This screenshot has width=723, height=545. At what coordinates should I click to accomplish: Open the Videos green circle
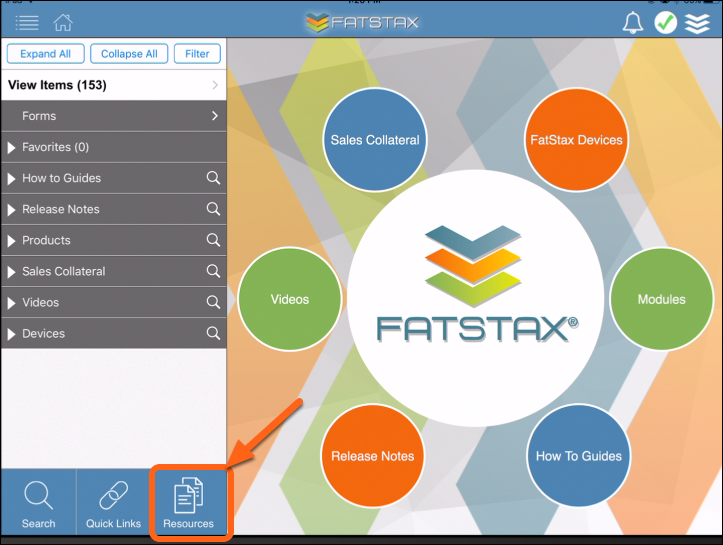tap(290, 299)
